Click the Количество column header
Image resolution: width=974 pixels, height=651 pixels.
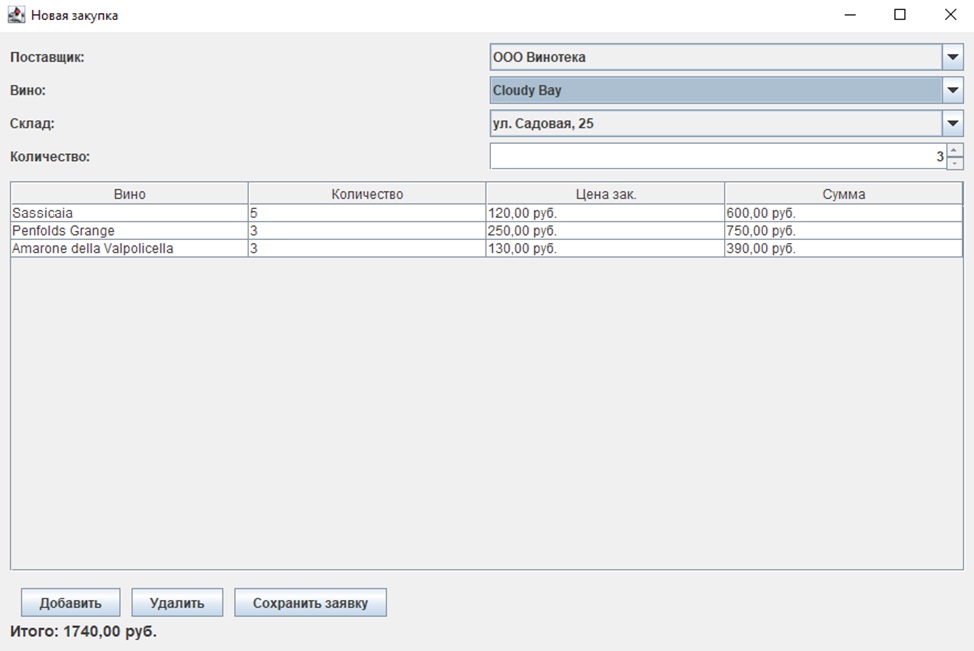[367, 195]
